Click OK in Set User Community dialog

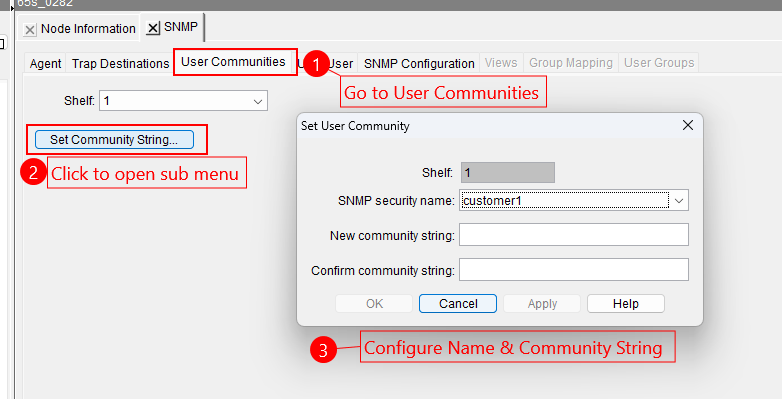coord(374,304)
